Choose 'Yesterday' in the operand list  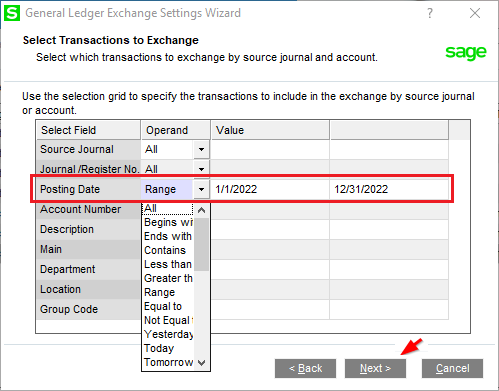tap(168, 334)
